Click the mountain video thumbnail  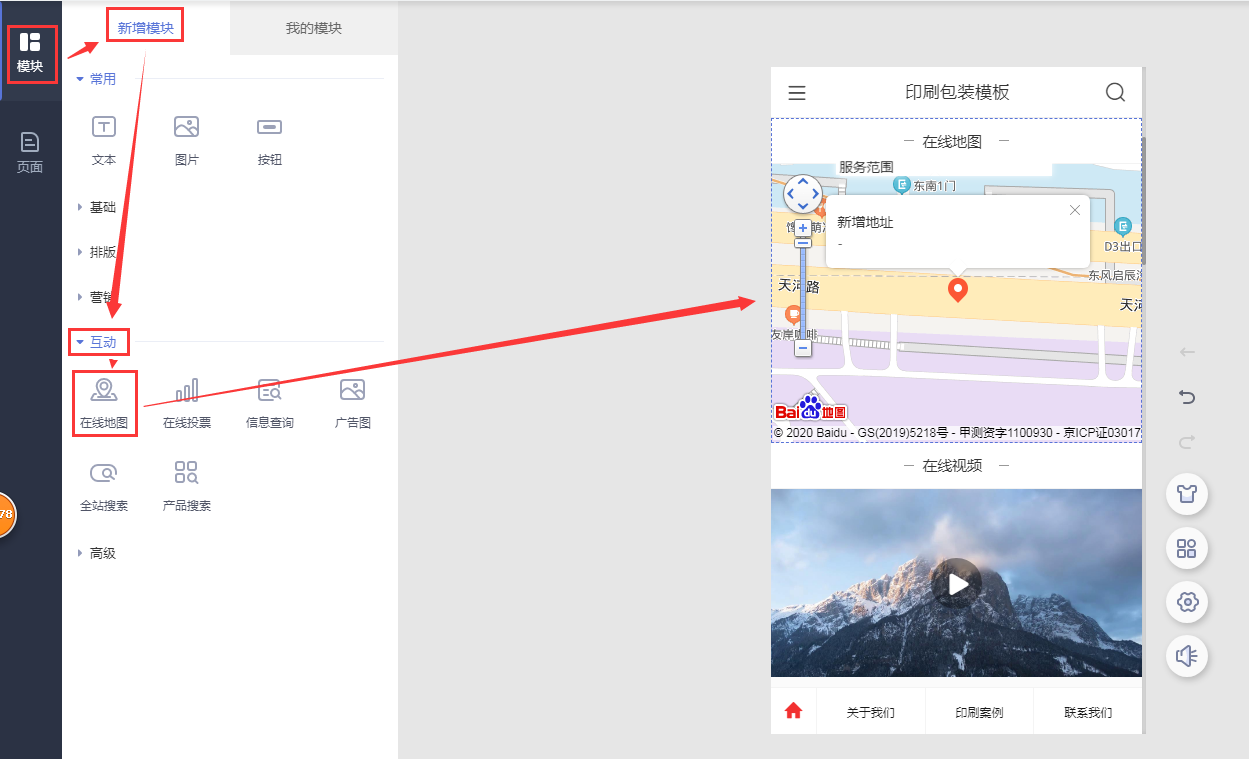point(956,583)
